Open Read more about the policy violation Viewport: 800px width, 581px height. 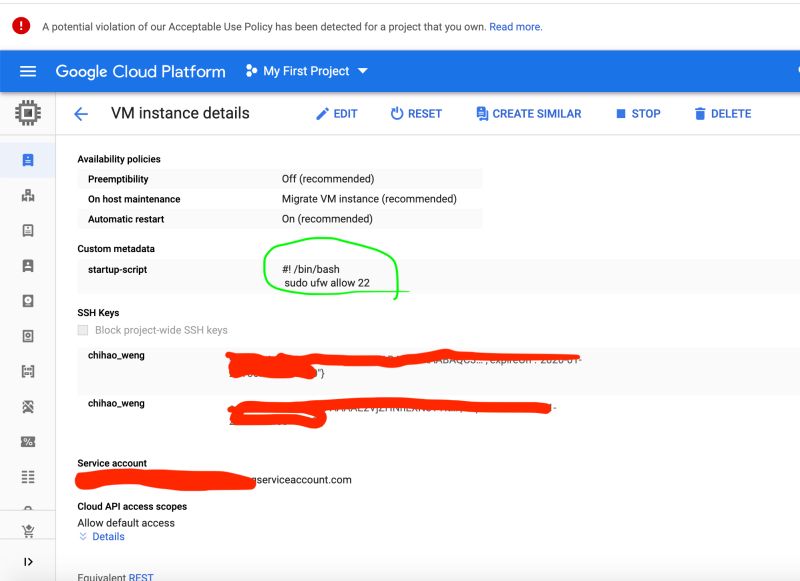point(516,27)
